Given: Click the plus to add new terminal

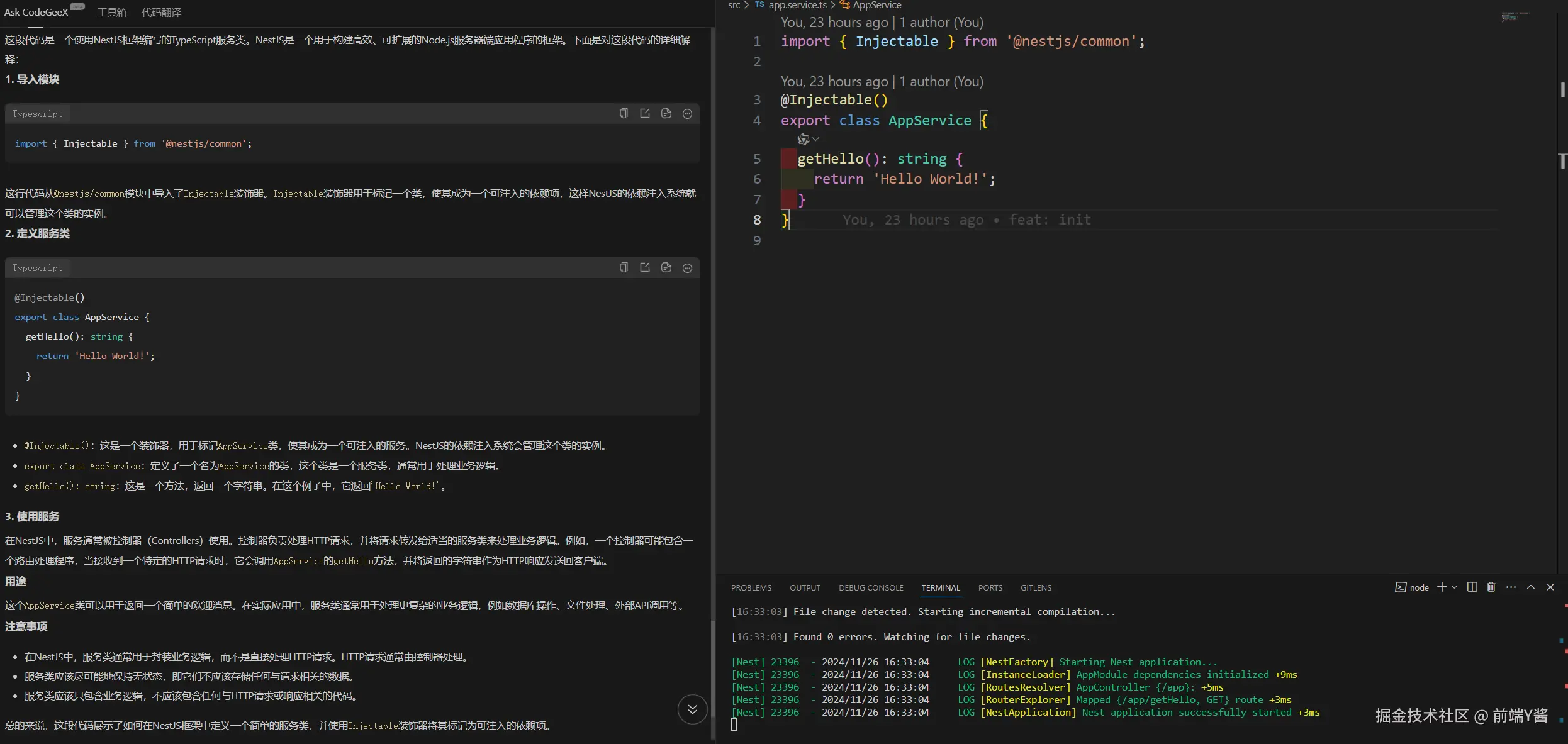Looking at the screenshot, I should (1442, 587).
